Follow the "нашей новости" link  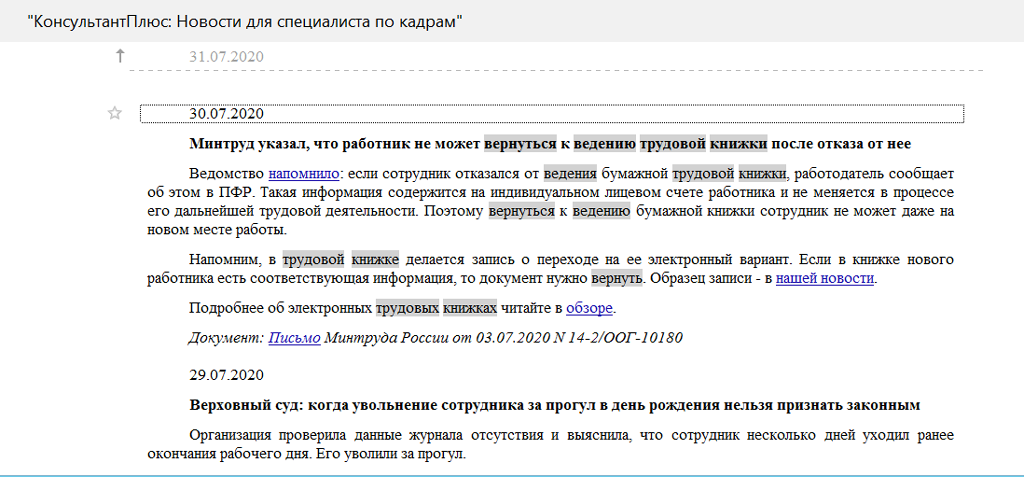825,278
